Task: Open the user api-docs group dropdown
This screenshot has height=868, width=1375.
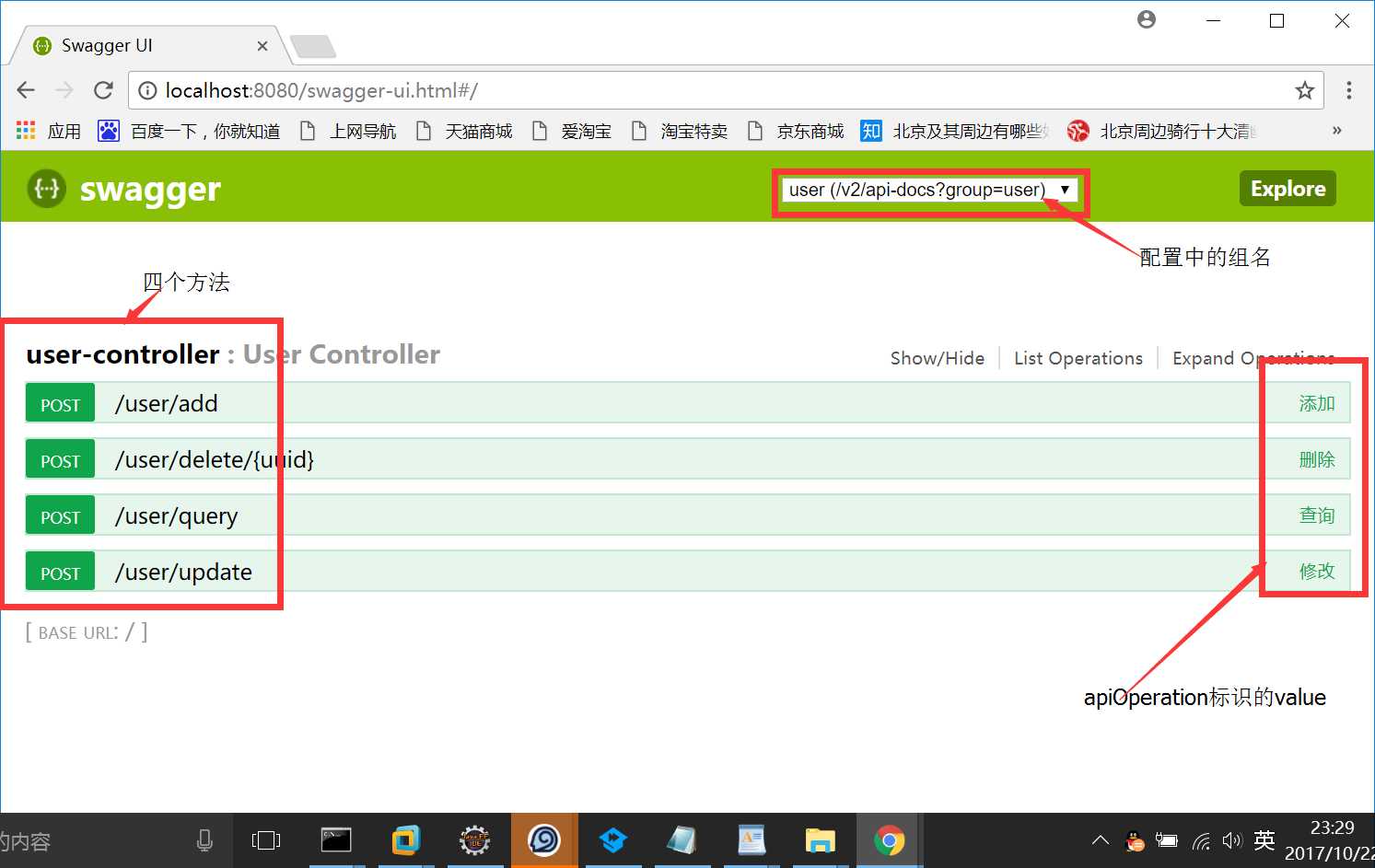Action: pyautogui.click(x=929, y=190)
